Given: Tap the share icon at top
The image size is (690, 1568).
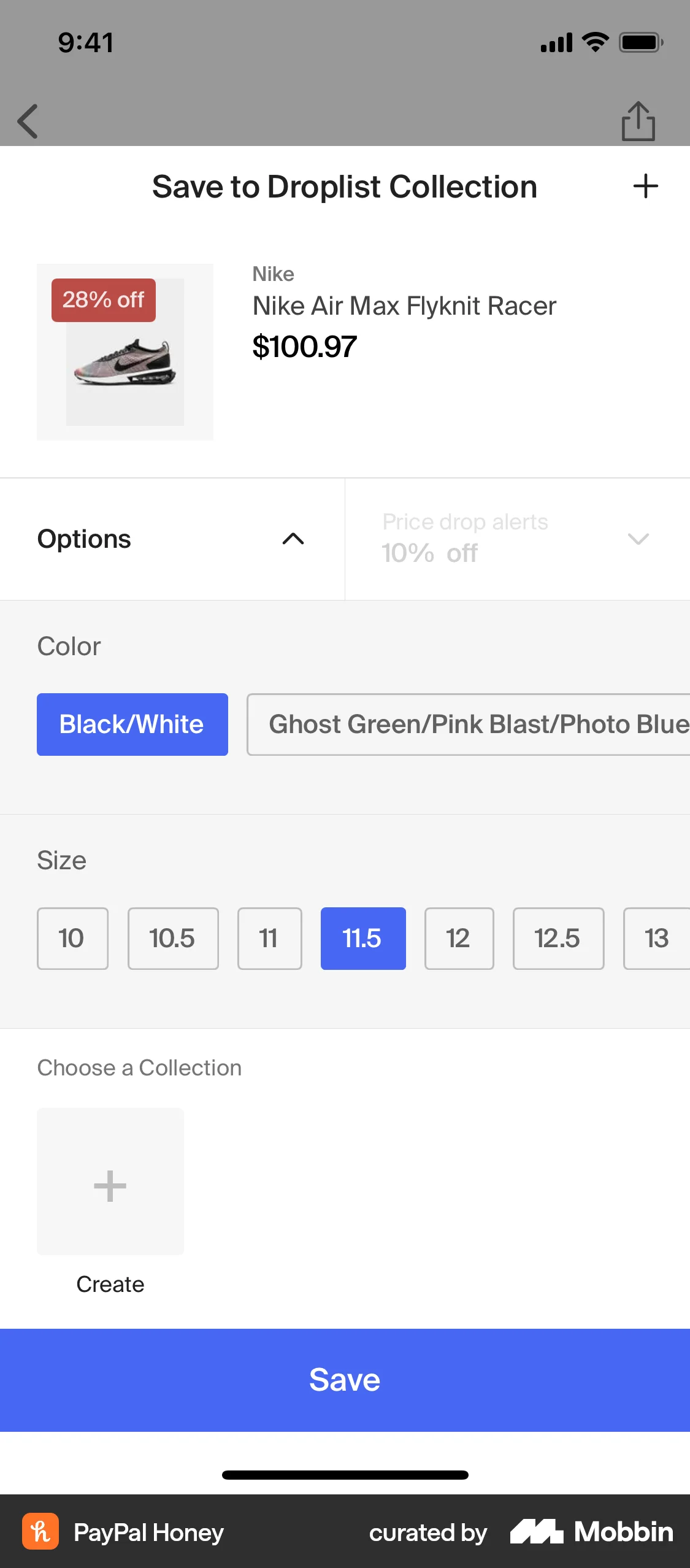Looking at the screenshot, I should pyautogui.click(x=638, y=121).
